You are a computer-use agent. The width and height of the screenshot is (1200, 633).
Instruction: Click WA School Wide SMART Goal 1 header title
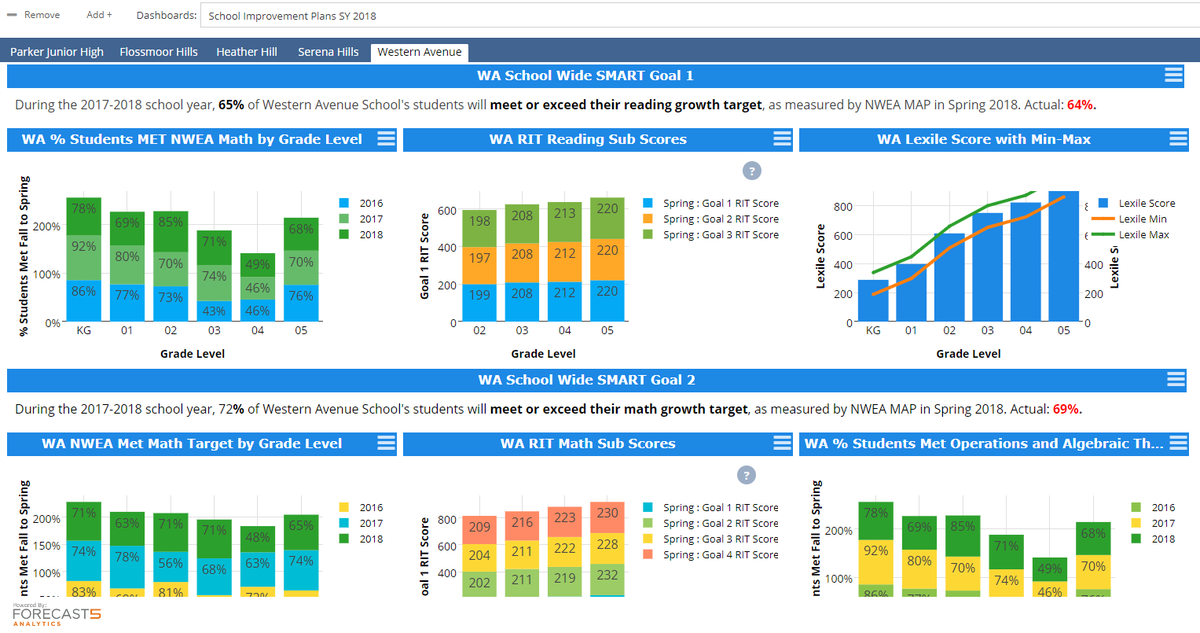(585, 76)
